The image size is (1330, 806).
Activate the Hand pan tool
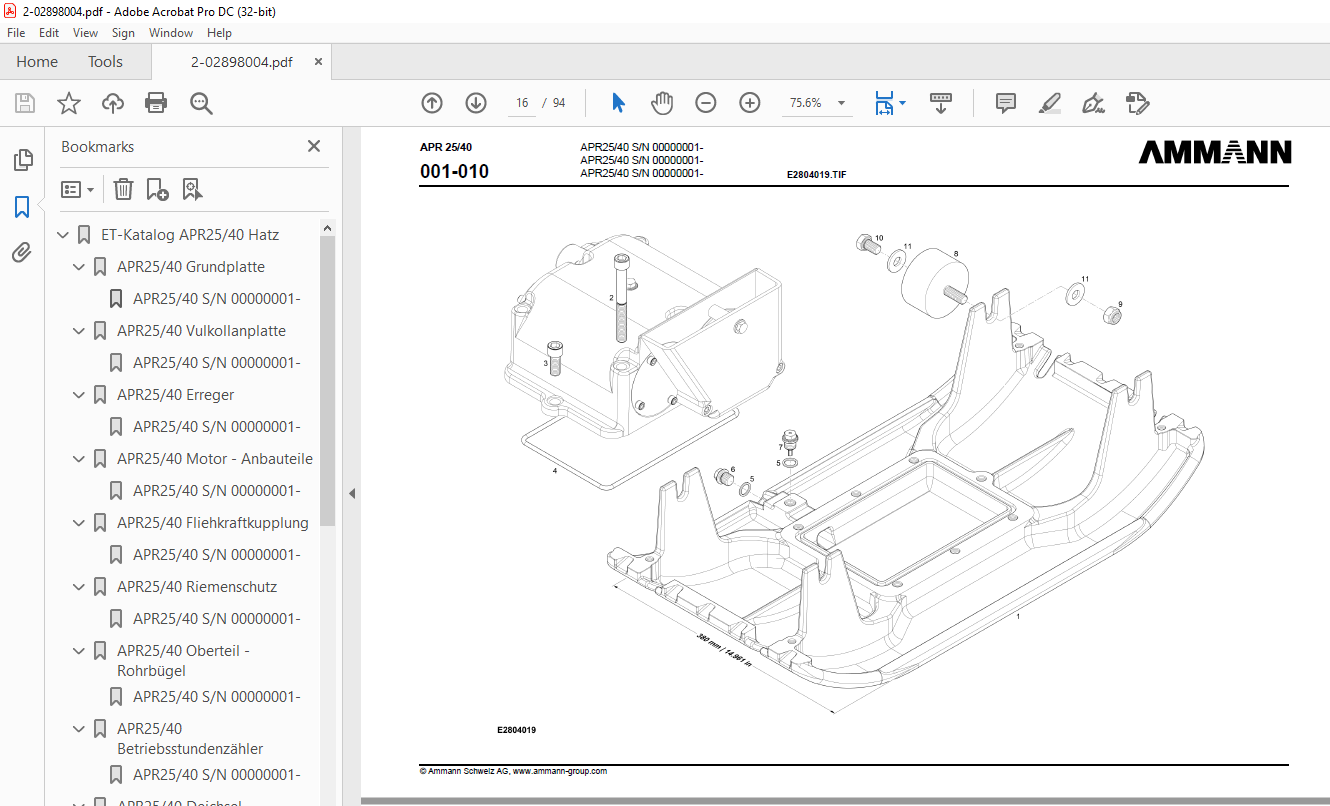coord(662,103)
